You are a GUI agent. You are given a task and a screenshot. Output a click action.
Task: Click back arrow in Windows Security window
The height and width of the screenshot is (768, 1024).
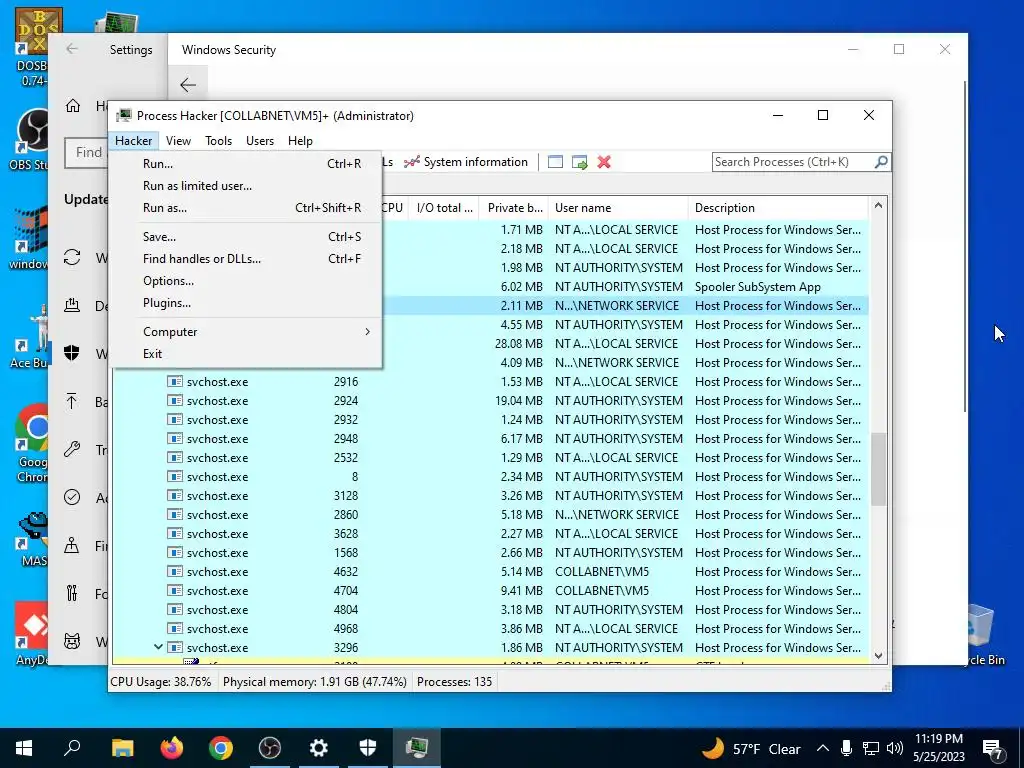(x=188, y=84)
